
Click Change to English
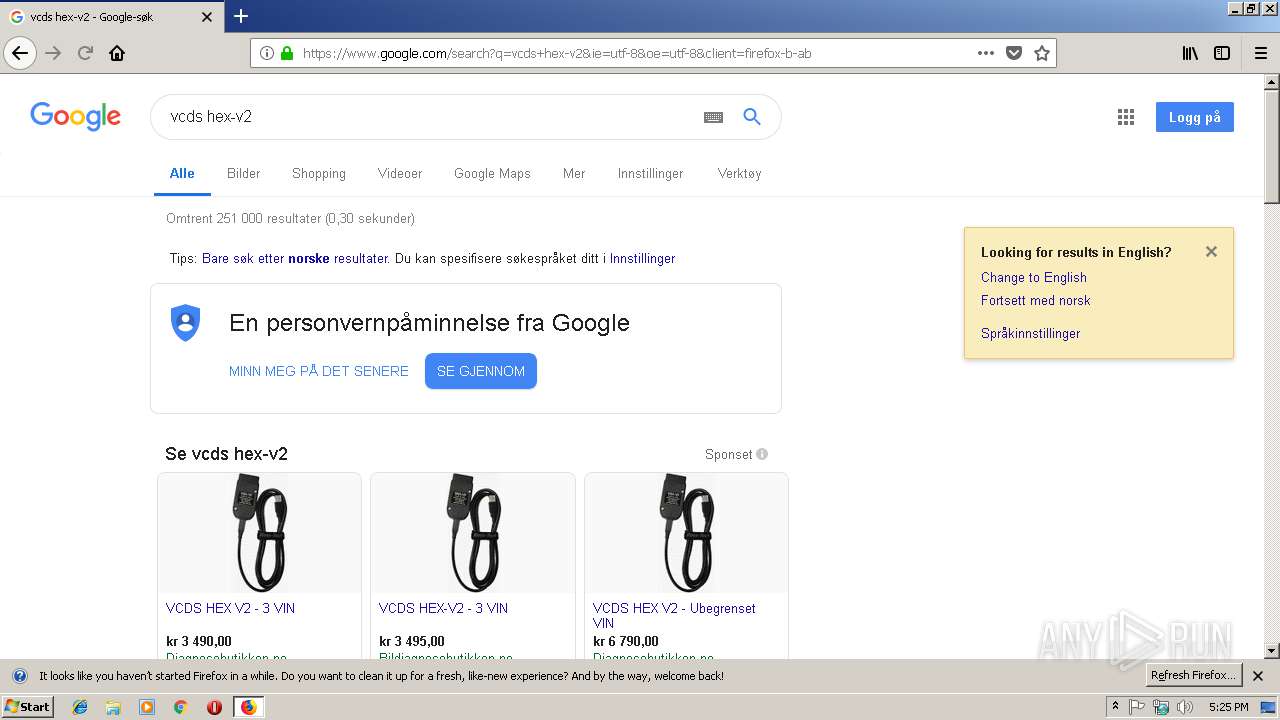[x=1033, y=278]
